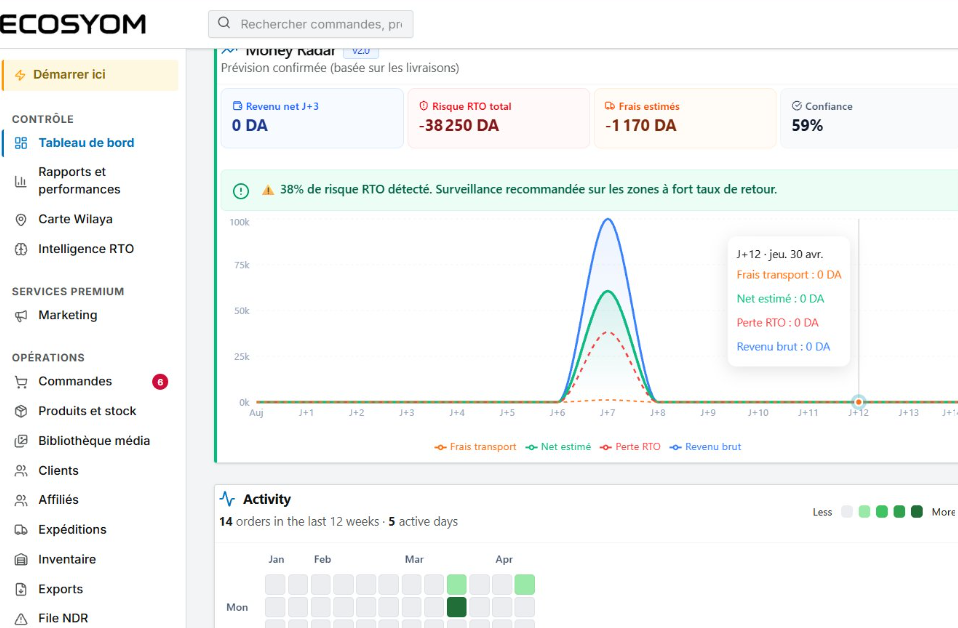Click the truck icon for Expéditions

pyautogui.click(x=21, y=530)
